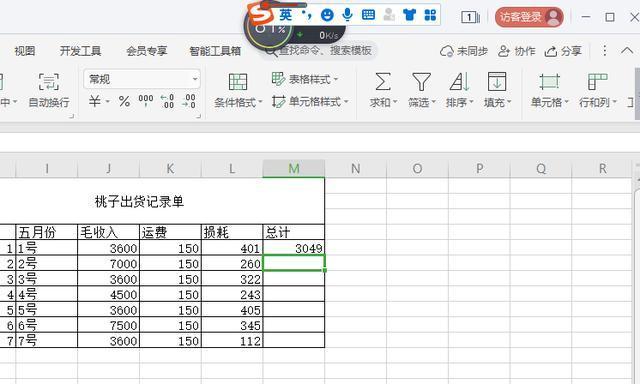
Task: Select column N header
Action: pyautogui.click(x=356, y=169)
